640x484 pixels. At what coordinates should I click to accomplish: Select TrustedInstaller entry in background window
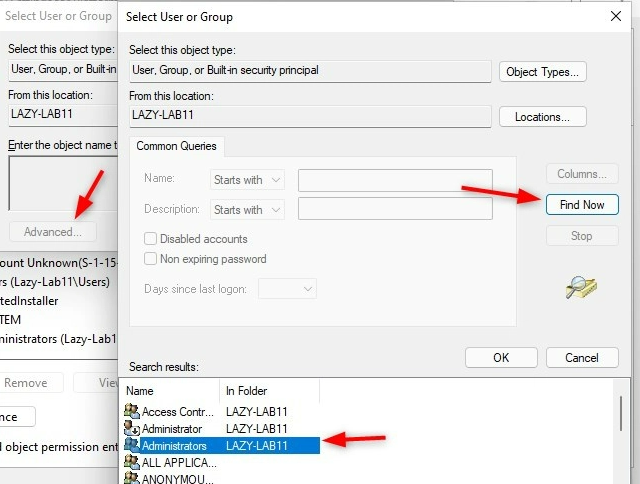tap(29, 301)
